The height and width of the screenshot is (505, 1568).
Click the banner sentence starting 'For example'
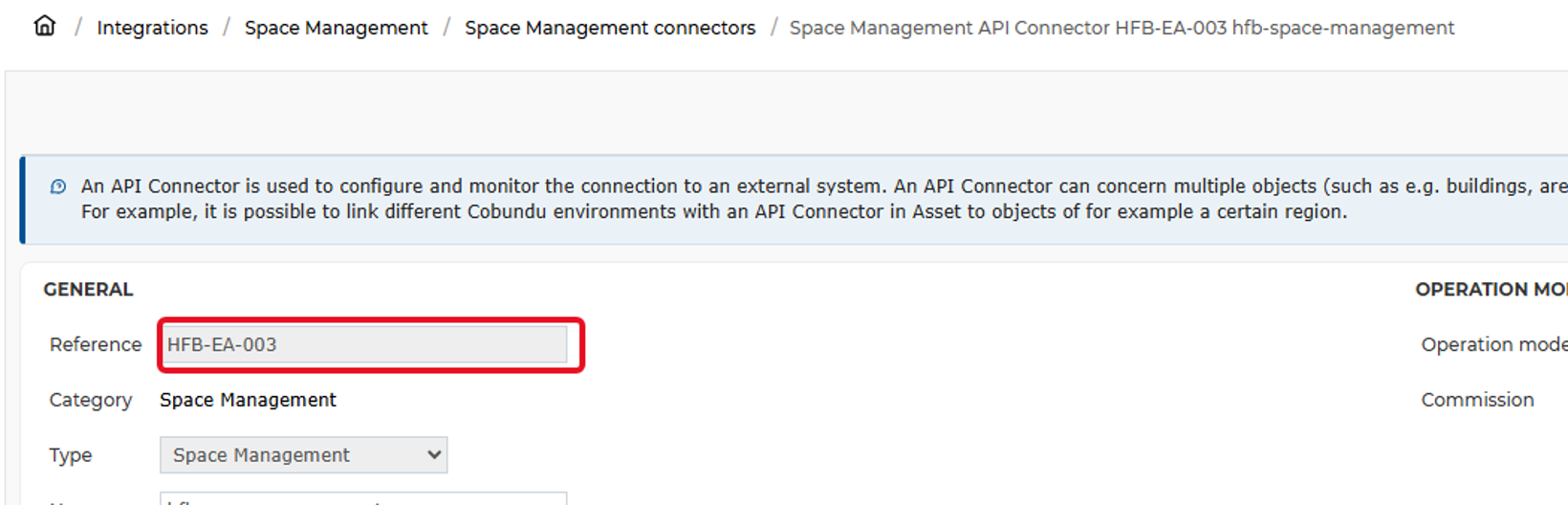tap(714, 211)
